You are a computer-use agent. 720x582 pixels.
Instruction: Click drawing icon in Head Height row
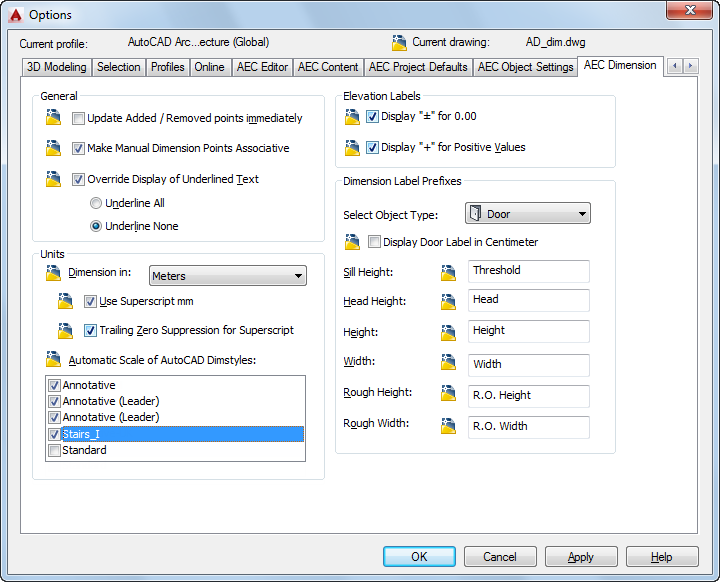(448, 302)
